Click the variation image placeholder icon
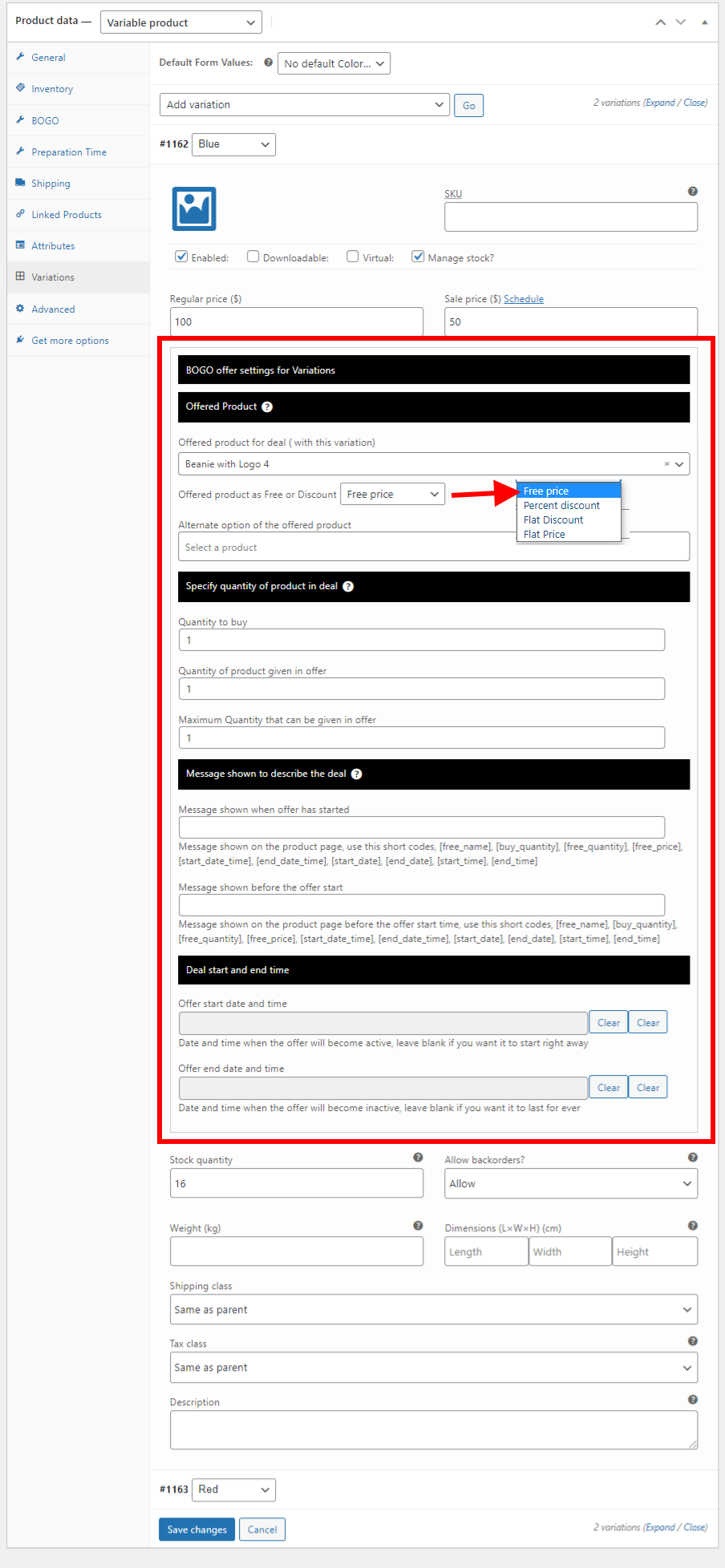This screenshot has width=725, height=1568. pyautogui.click(x=194, y=208)
